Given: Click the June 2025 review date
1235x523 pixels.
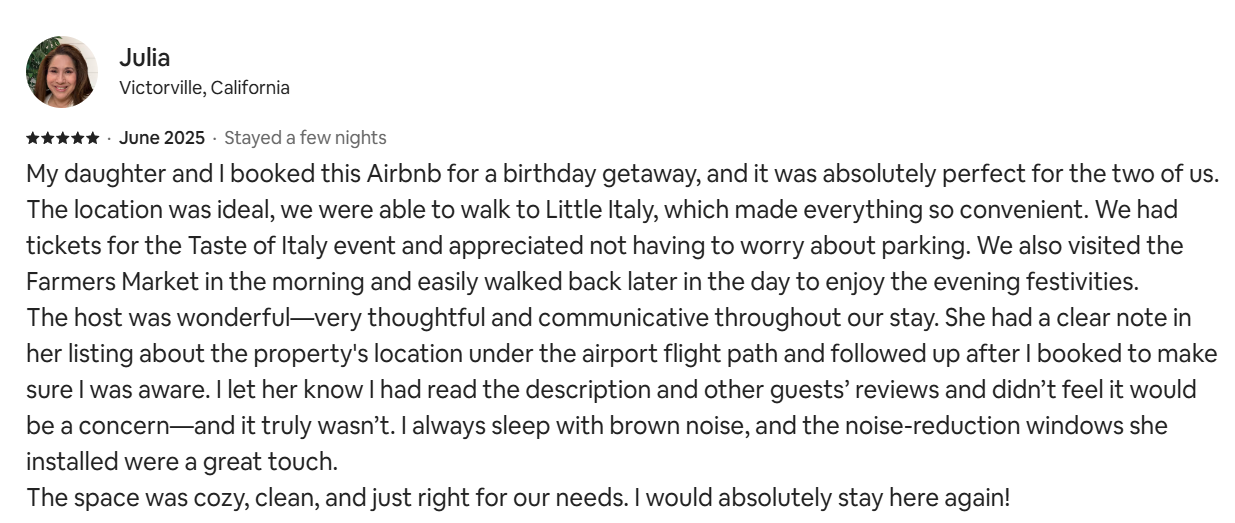Looking at the screenshot, I should click(x=161, y=138).
